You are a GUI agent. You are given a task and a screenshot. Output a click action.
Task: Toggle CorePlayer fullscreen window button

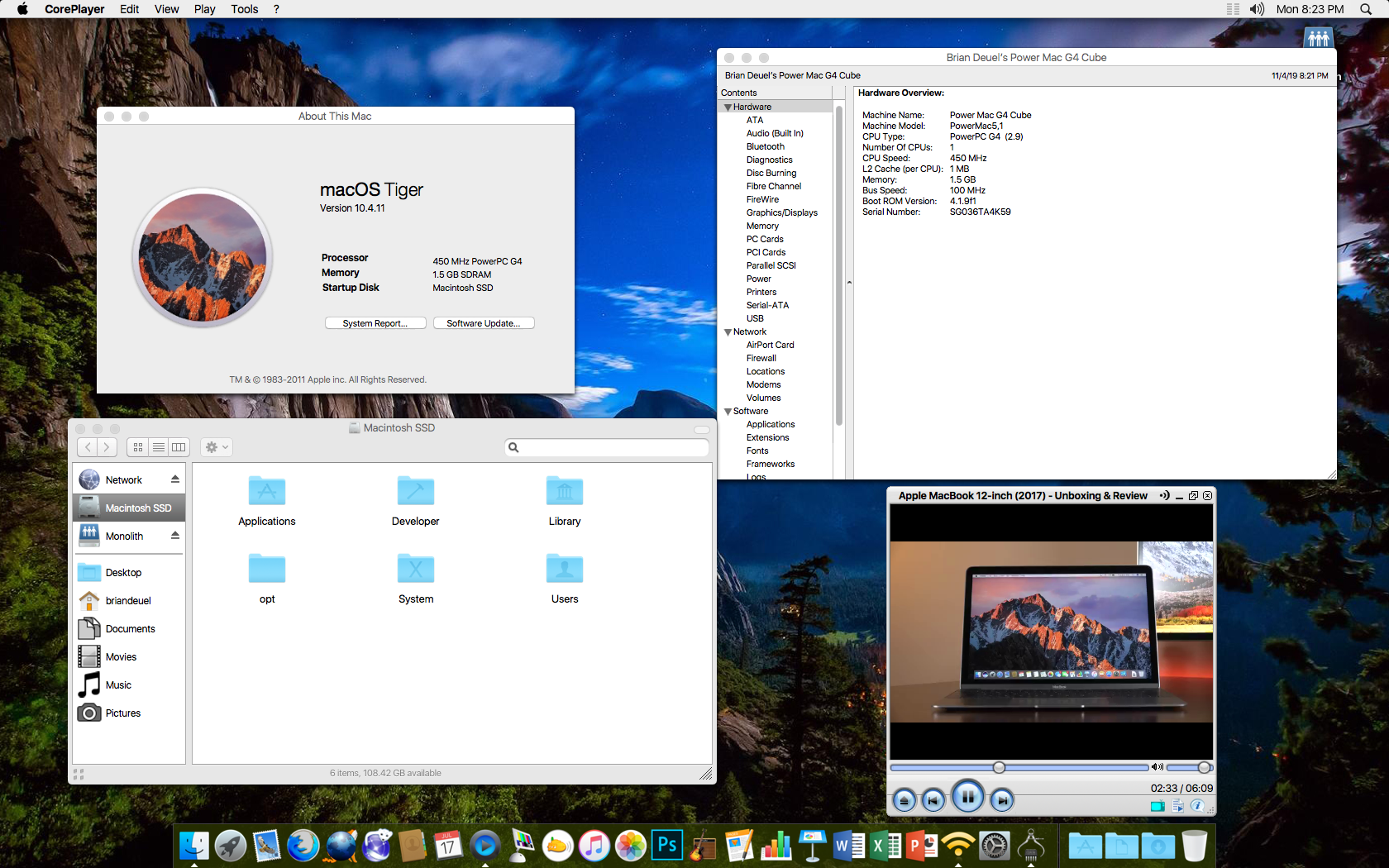pos(1193,496)
